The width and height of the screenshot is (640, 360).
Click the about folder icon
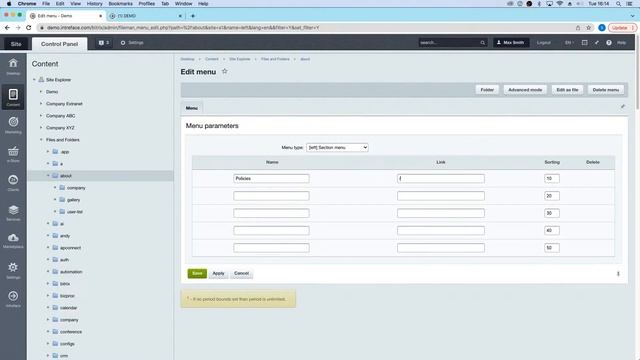[55, 176]
